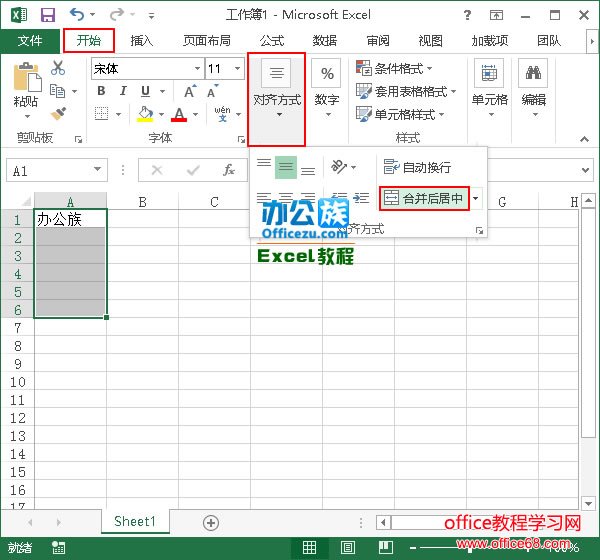The height and width of the screenshot is (560, 600).
Task: Expand 条件格式 conditional formatting menu
Action: coord(394,69)
